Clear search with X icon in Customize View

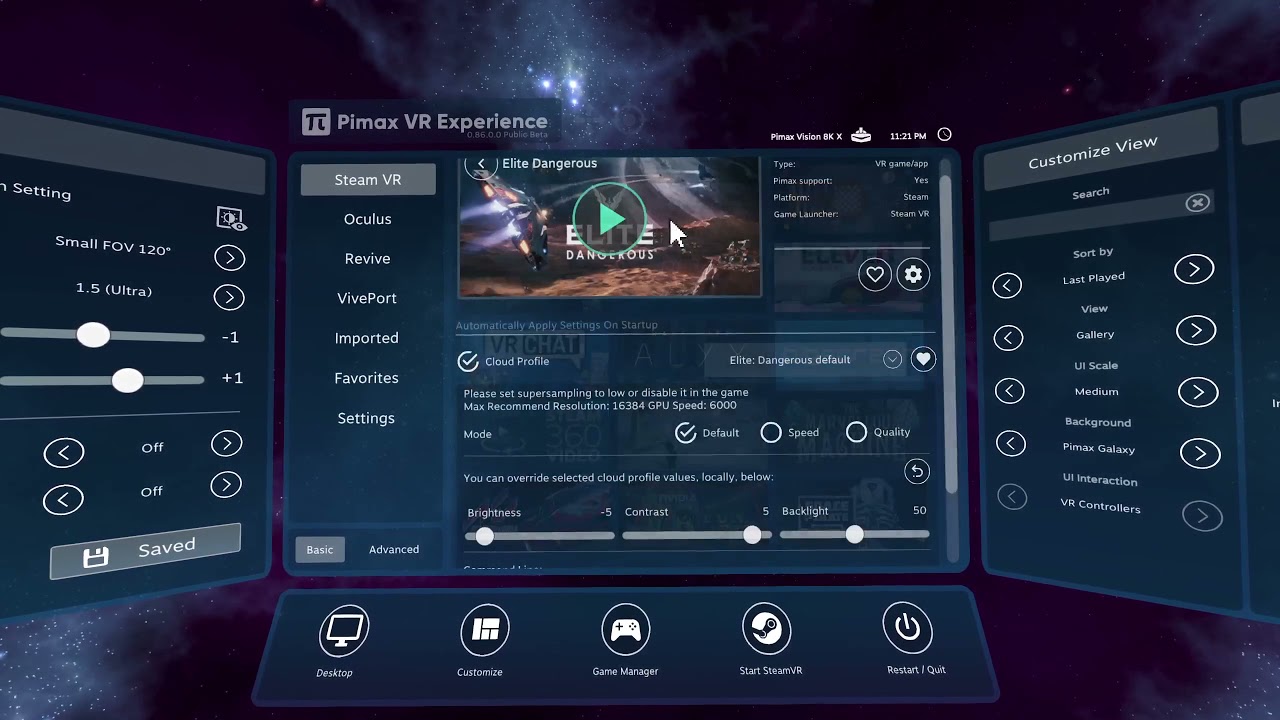click(1197, 203)
